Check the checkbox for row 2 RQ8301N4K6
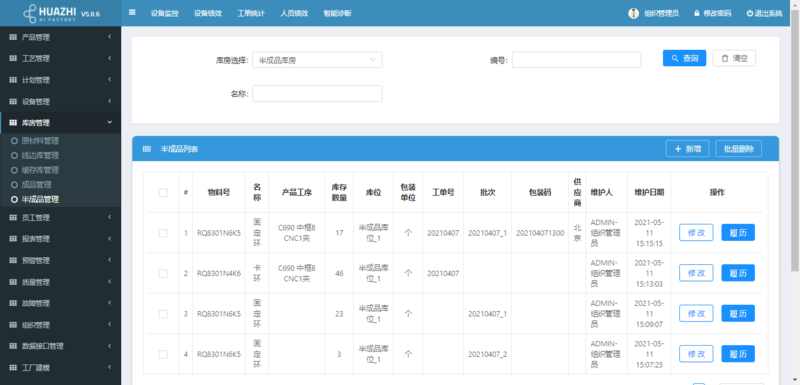 163,273
